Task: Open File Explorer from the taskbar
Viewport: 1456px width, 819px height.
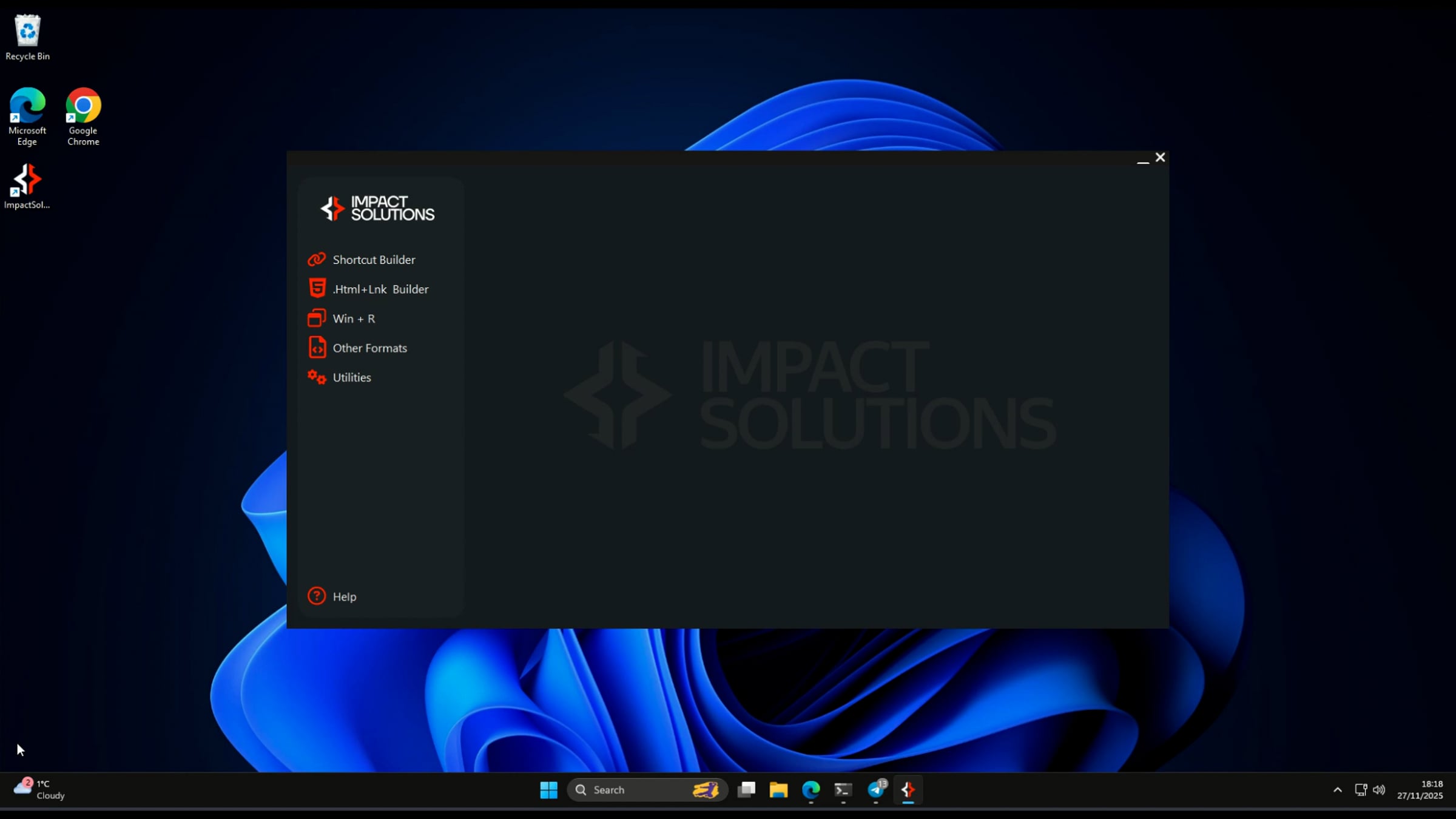Action: click(x=778, y=790)
